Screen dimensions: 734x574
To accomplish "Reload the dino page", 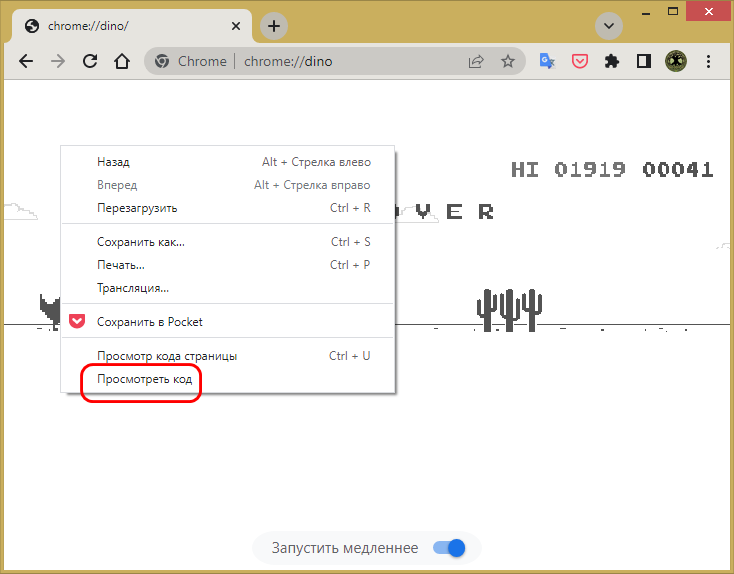I will click(90, 61).
